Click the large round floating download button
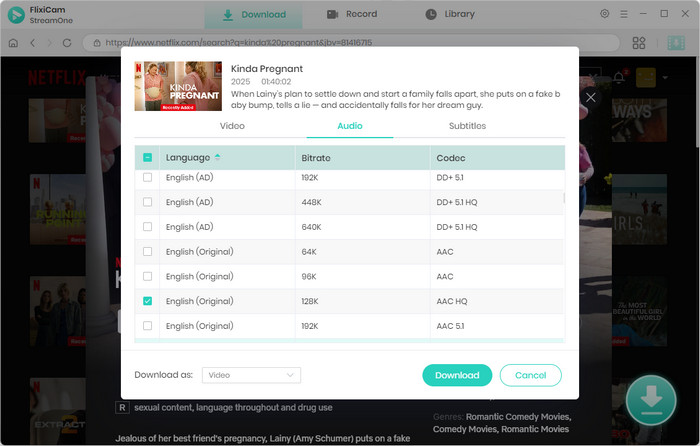Image resolution: width=700 pixels, height=446 pixels. [x=651, y=400]
